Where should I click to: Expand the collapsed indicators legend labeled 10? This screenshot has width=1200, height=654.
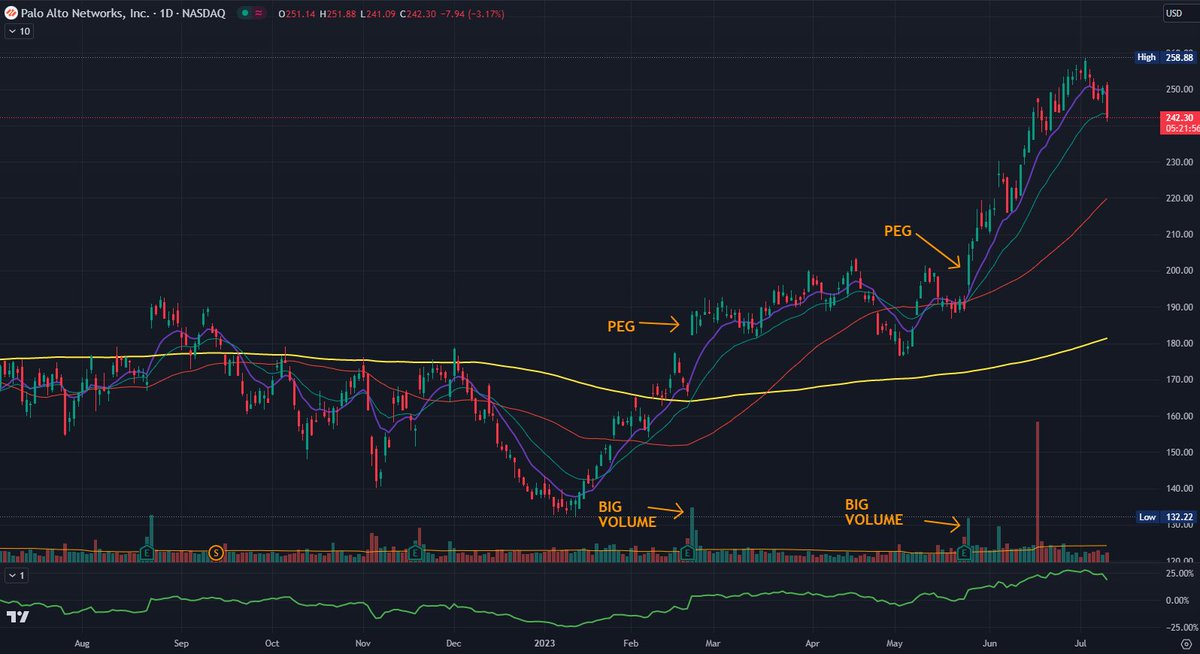point(17,32)
